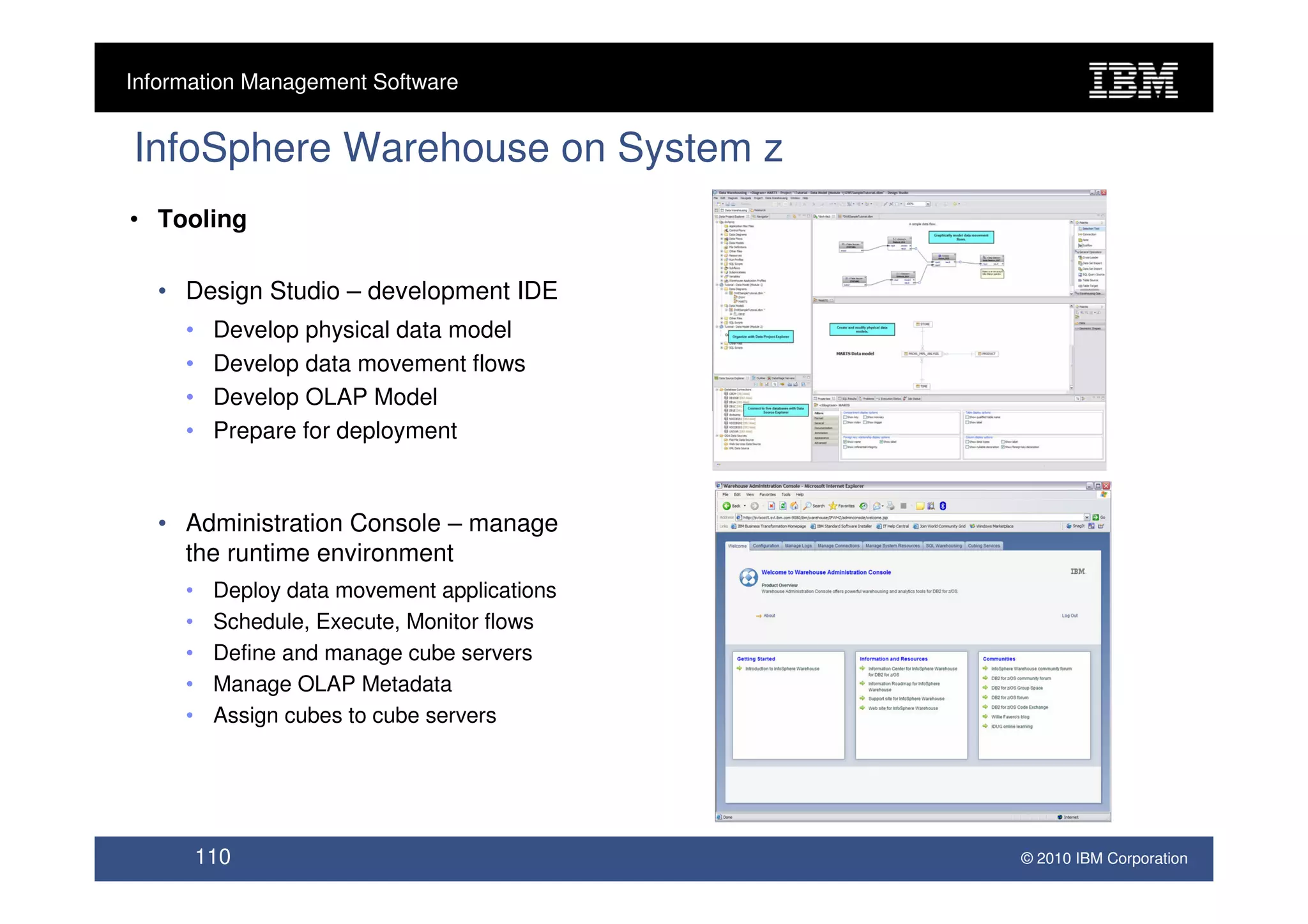
Task: Select the Data Set Export operator
Action: tap(1090, 263)
